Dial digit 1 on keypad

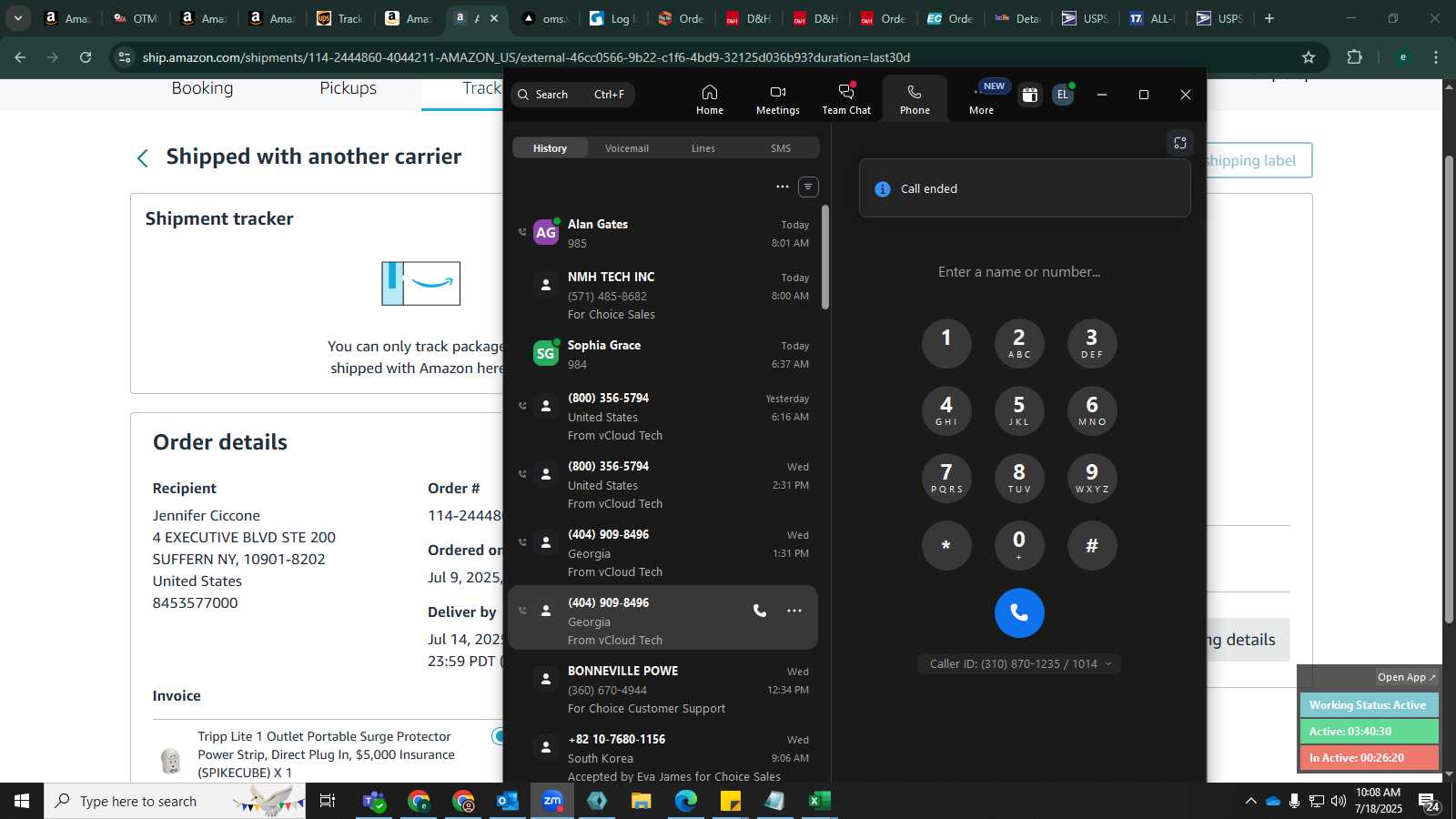pyautogui.click(x=946, y=343)
